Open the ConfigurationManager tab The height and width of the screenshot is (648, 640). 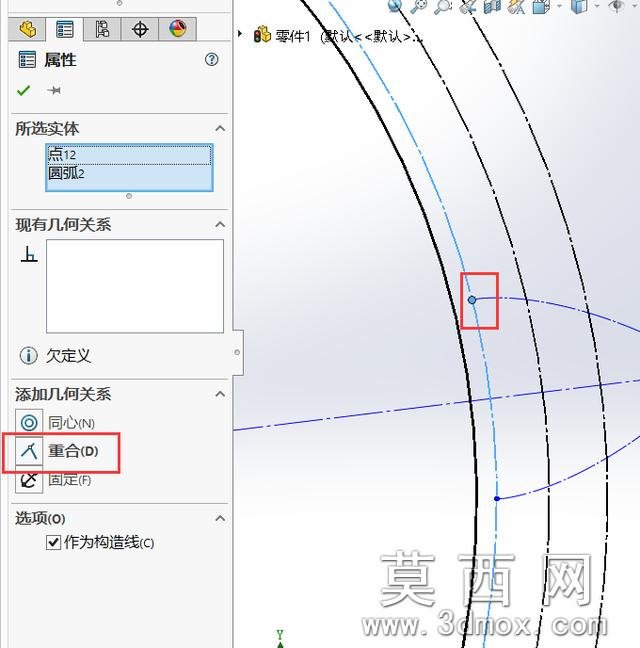102,29
